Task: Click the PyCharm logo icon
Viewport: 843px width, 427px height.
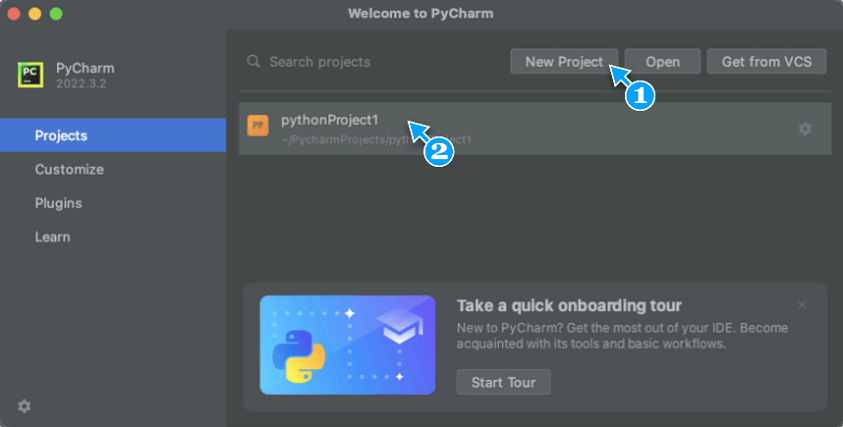Action: 30,75
